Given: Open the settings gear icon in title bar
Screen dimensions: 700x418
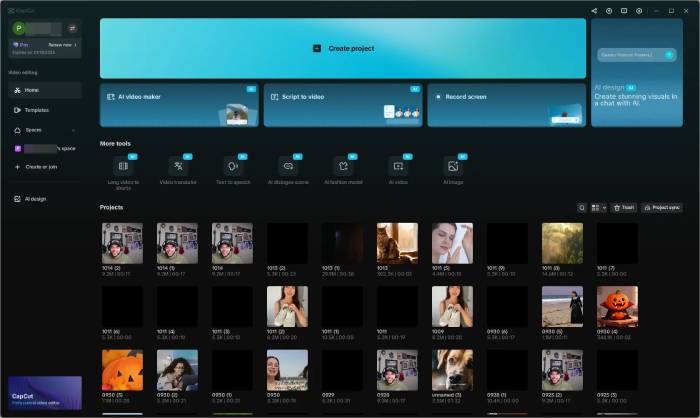Looking at the screenshot, I should pyautogui.click(x=639, y=11).
